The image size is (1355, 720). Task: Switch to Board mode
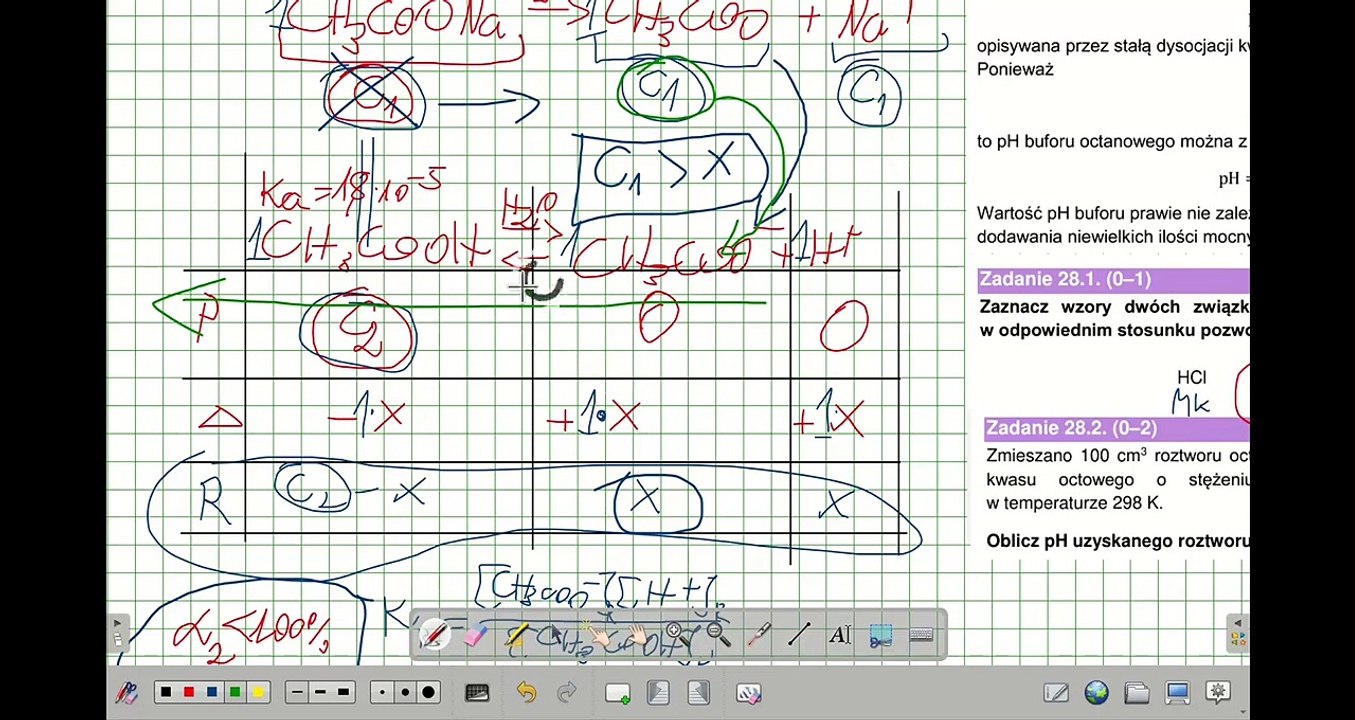click(x=1056, y=692)
